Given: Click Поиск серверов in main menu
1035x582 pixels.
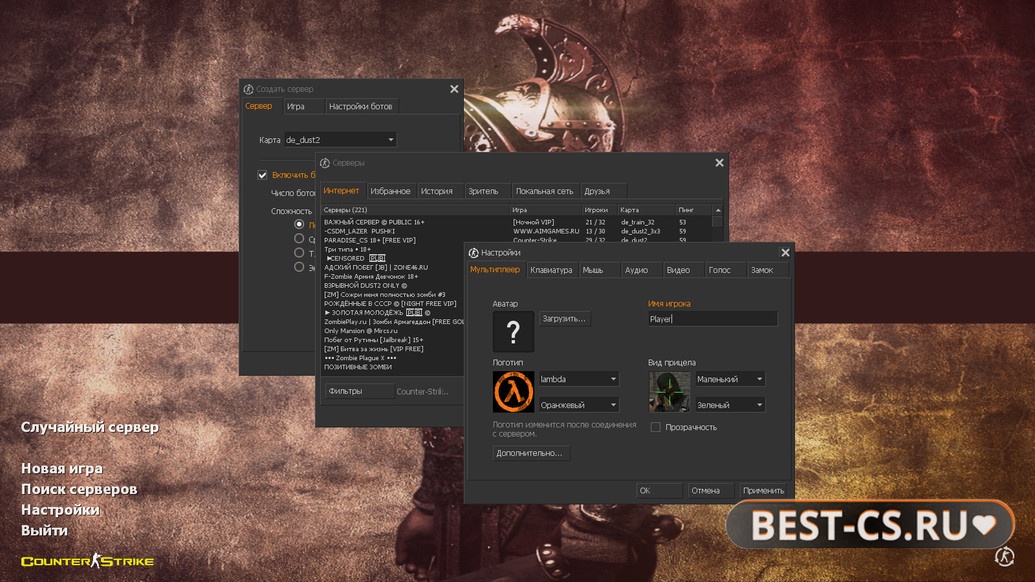Looking at the screenshot, I should [79, 489].
